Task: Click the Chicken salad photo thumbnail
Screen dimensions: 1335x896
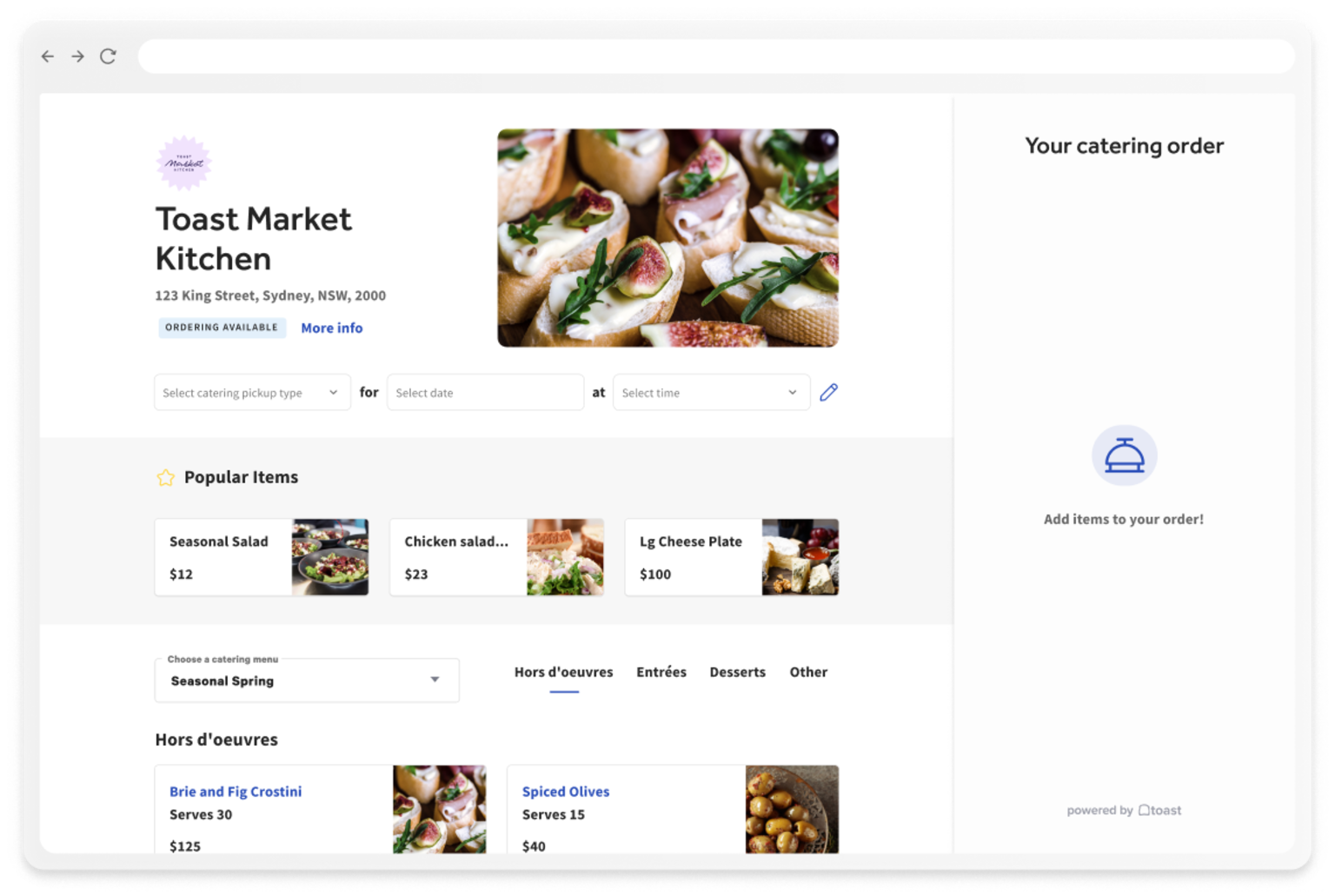Action: pos(565,557)
